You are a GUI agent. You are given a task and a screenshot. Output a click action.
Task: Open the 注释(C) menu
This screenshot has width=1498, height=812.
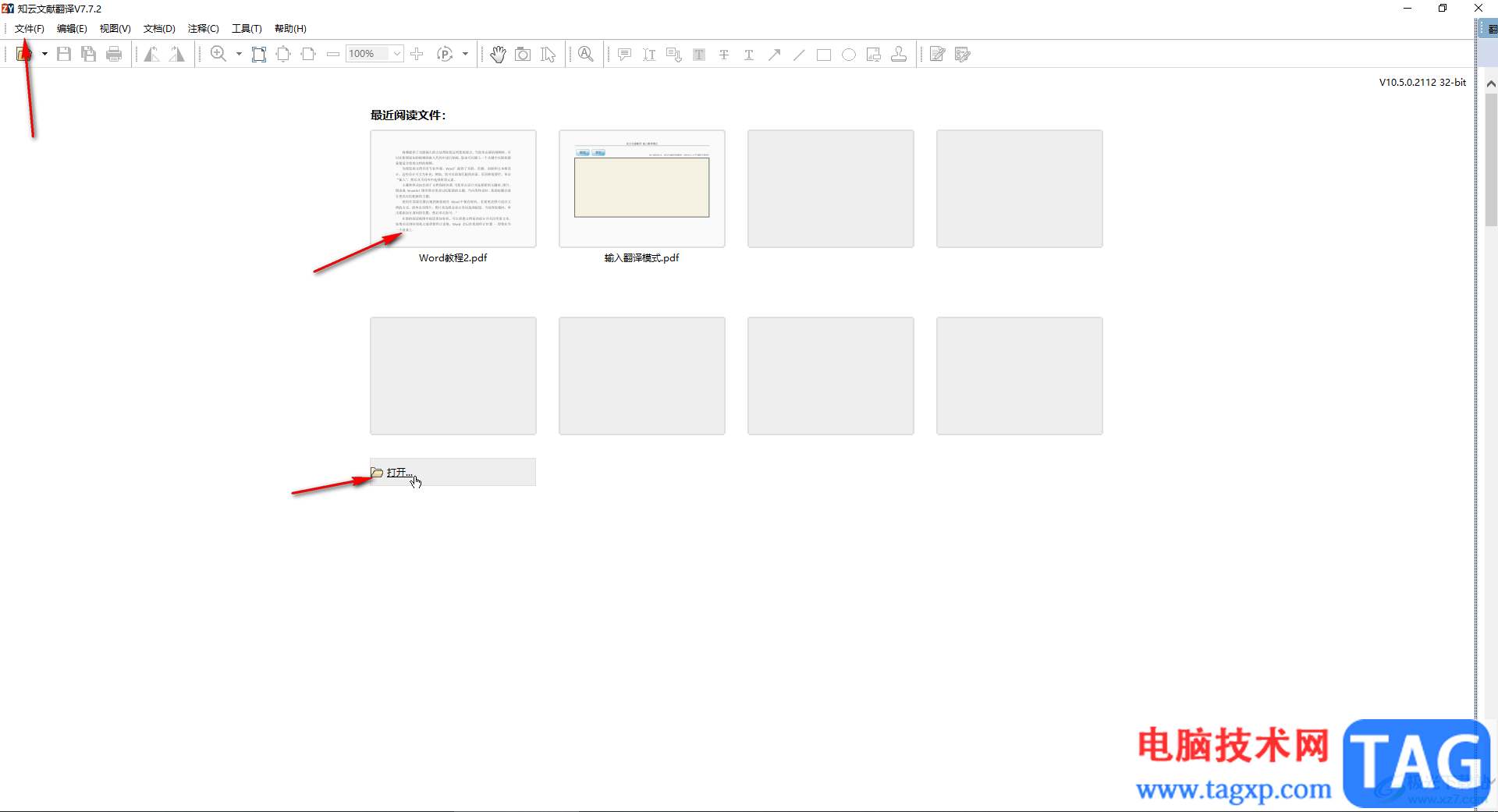204,29
